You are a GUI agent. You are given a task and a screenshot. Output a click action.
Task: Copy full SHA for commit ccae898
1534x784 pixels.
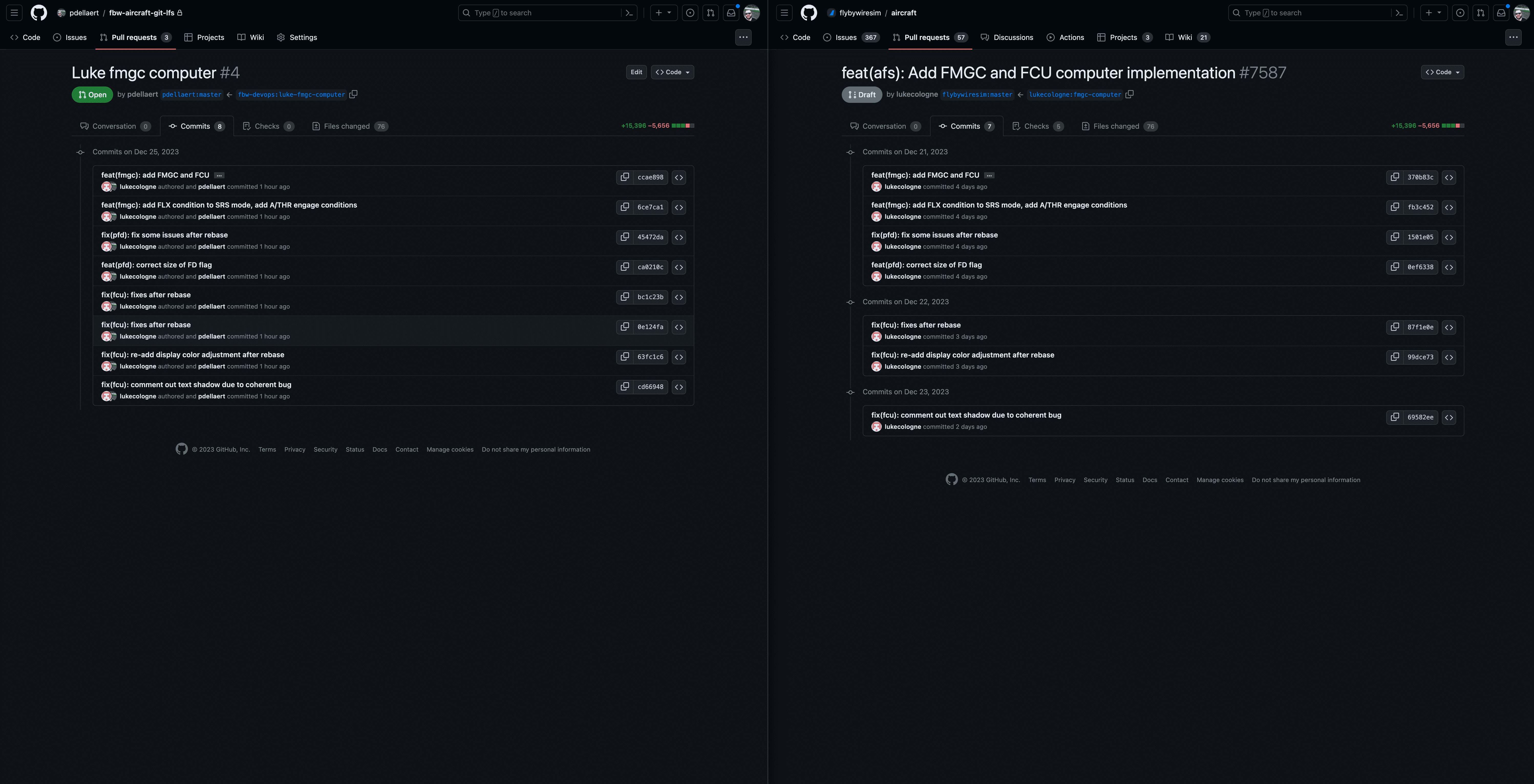[x=624, y=177]
